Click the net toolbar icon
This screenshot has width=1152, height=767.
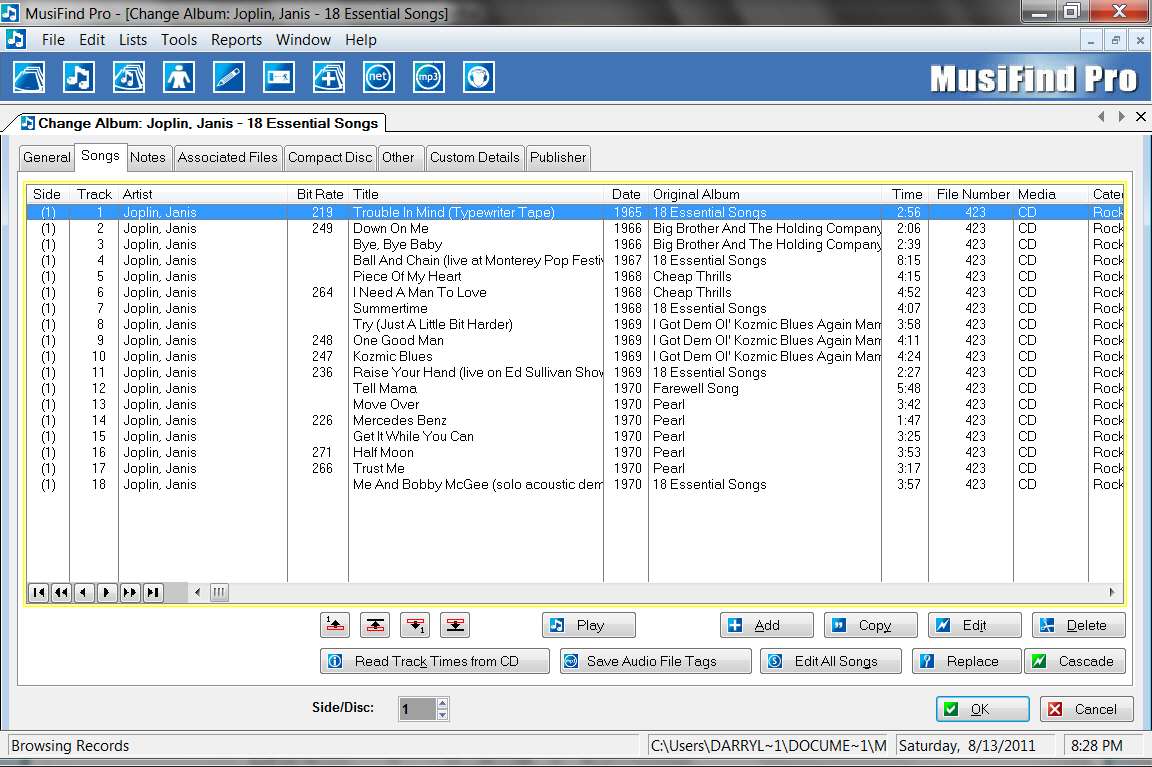[378, 77]
